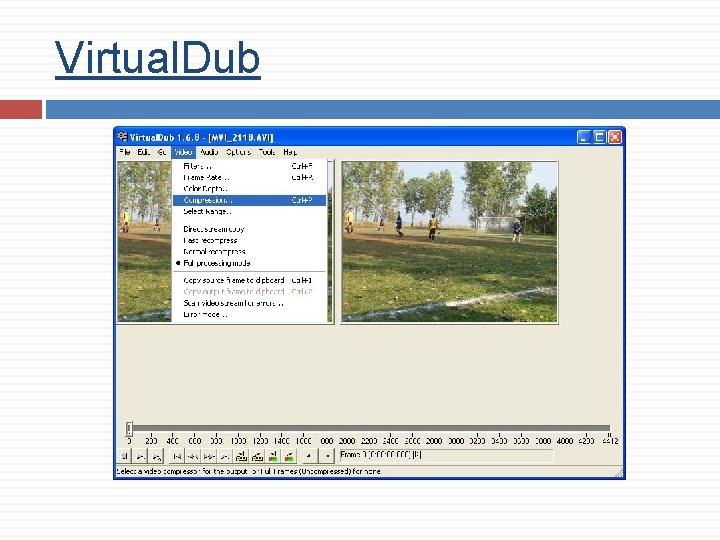Screen dimensions: 720x540
Task: Click the VirtualDub slide title link
Action: coord(158,58)
